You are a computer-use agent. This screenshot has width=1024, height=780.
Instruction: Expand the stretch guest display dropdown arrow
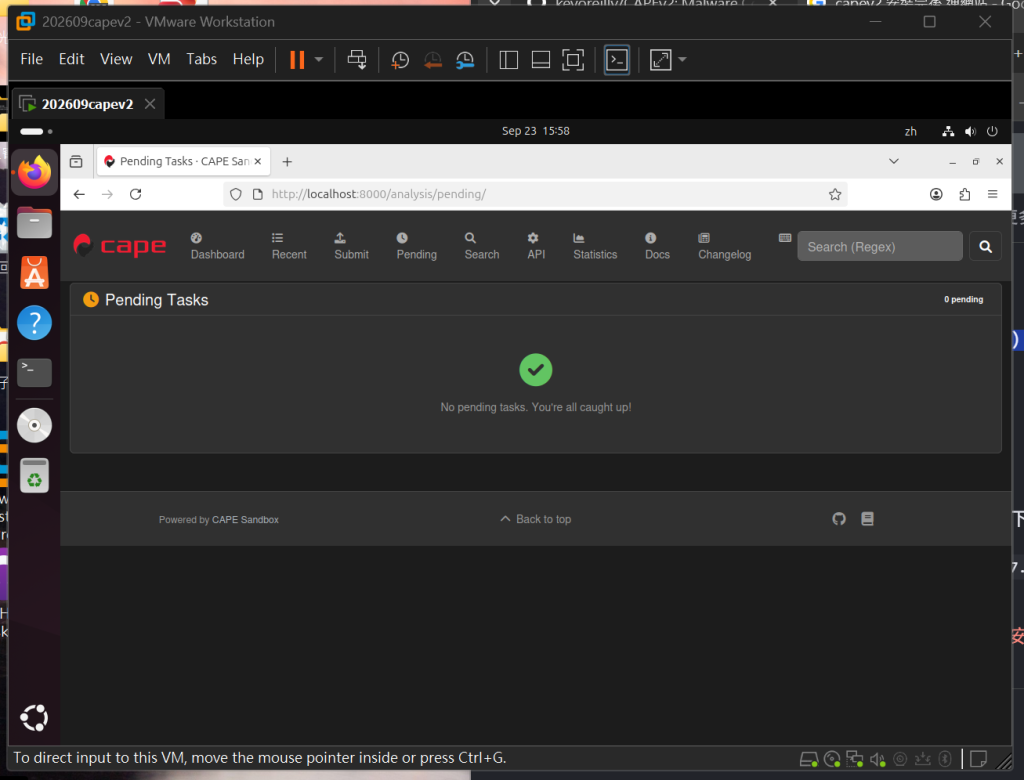pyautogui.click(x=682, y=59)
